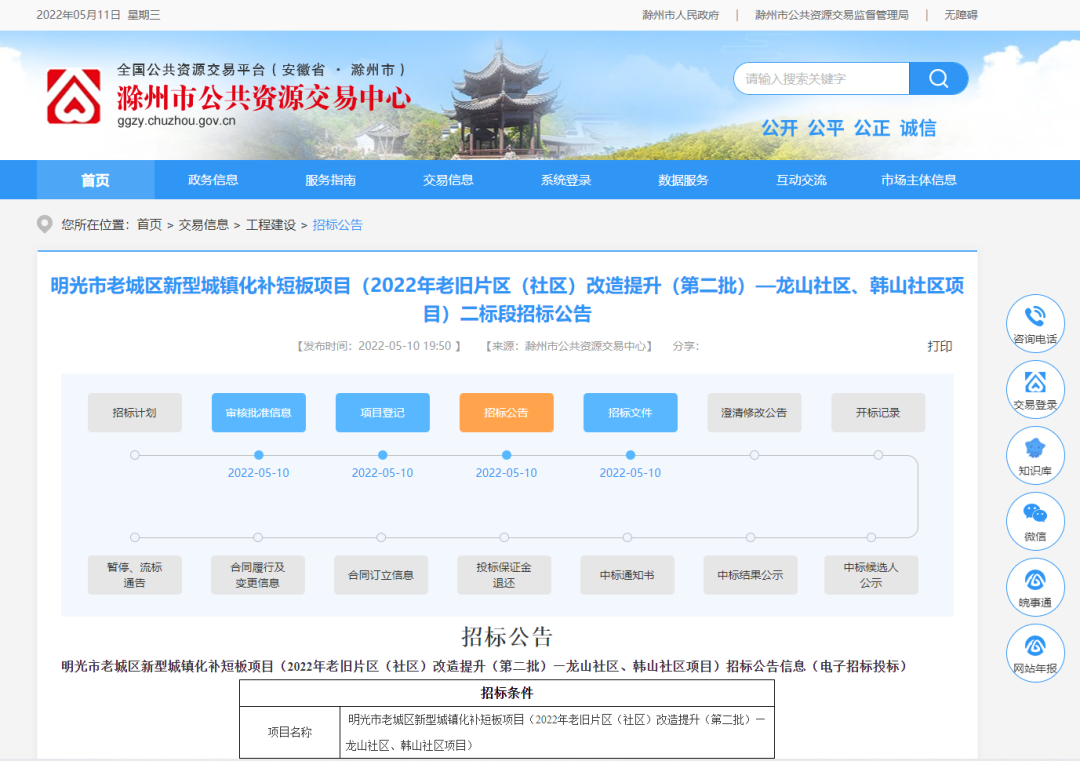Click the 网站年报 annual report icon
This screenshot has height=761, width=1080.
tap(1035, 652)
